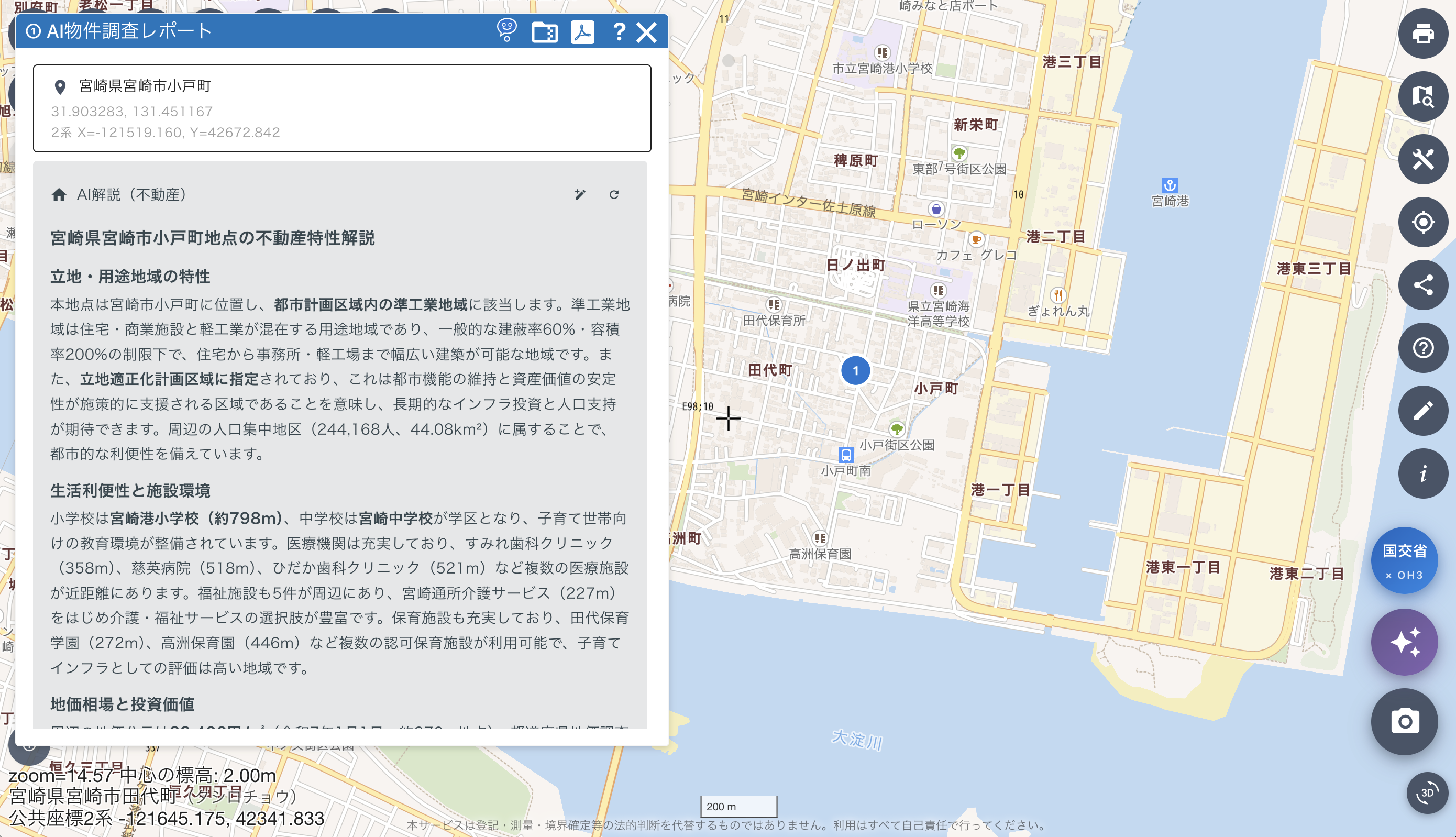Regenerate the AI解説 explanation
The width and height of the screenshot is (1456, 837).
coord(614,195)
